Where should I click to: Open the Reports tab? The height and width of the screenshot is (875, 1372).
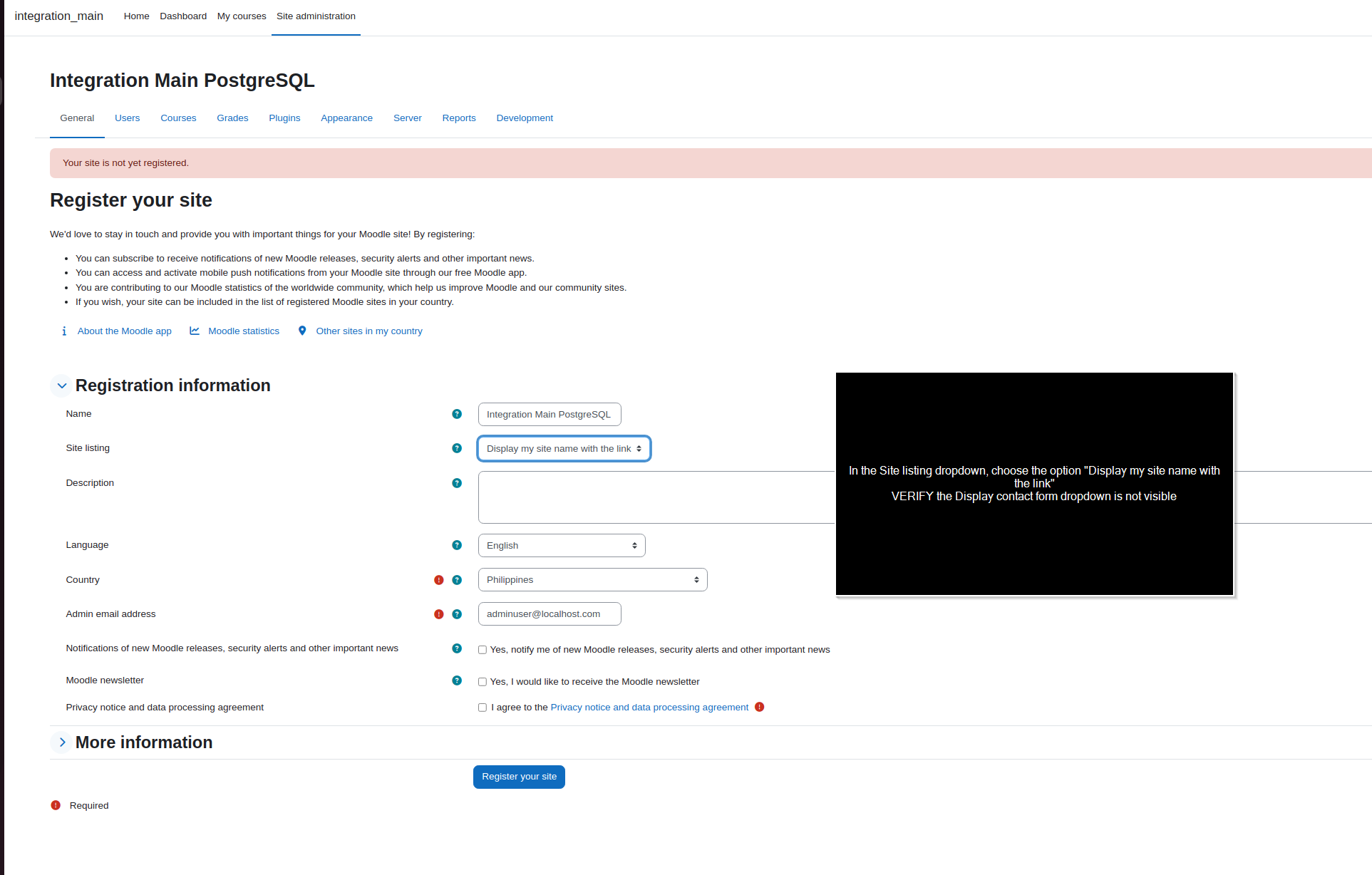pos(459,118)
